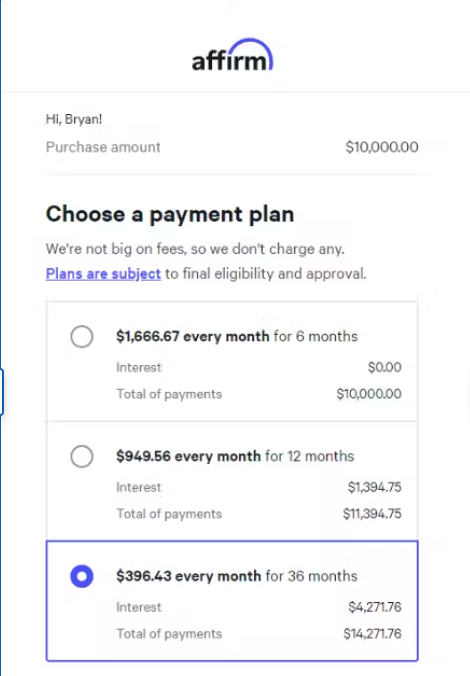Image resolution: width=470 pixels, height=676 pixels.
Task: Click the $0.00 interest amount
Action: coord(385,367)
